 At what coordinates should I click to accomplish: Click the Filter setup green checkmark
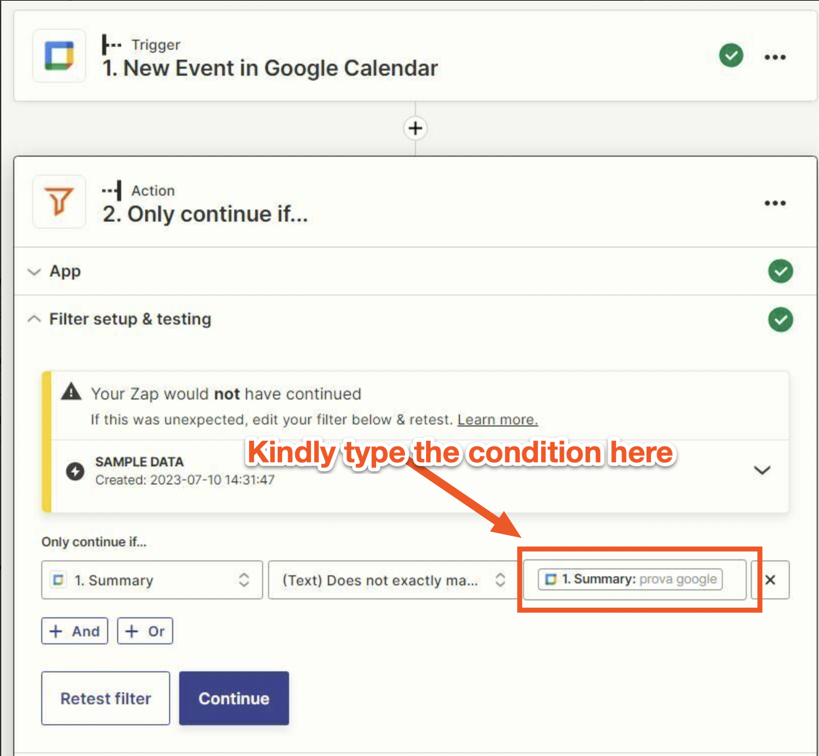(x=780, y=320)
